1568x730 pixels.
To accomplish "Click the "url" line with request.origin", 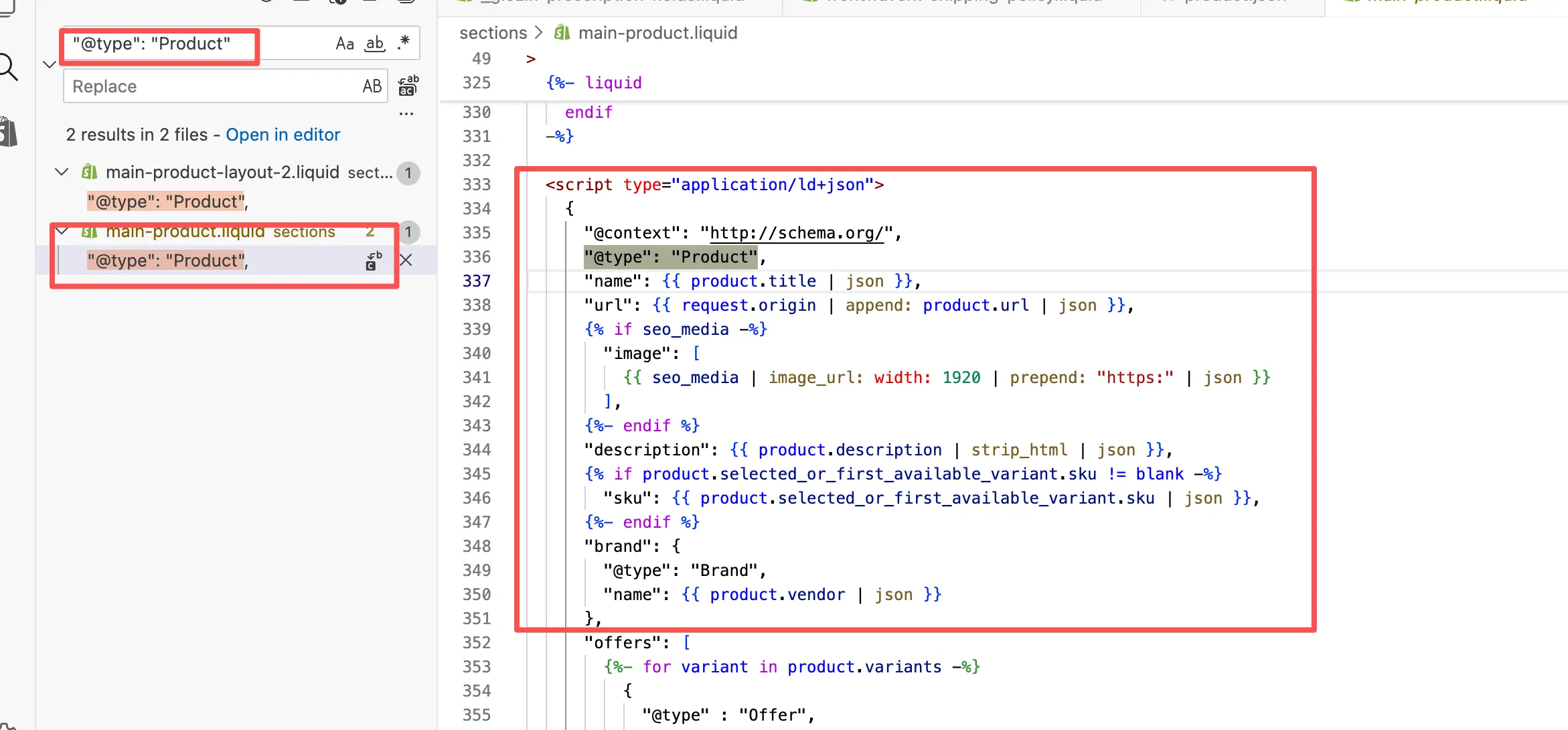I will click(859, 305).
